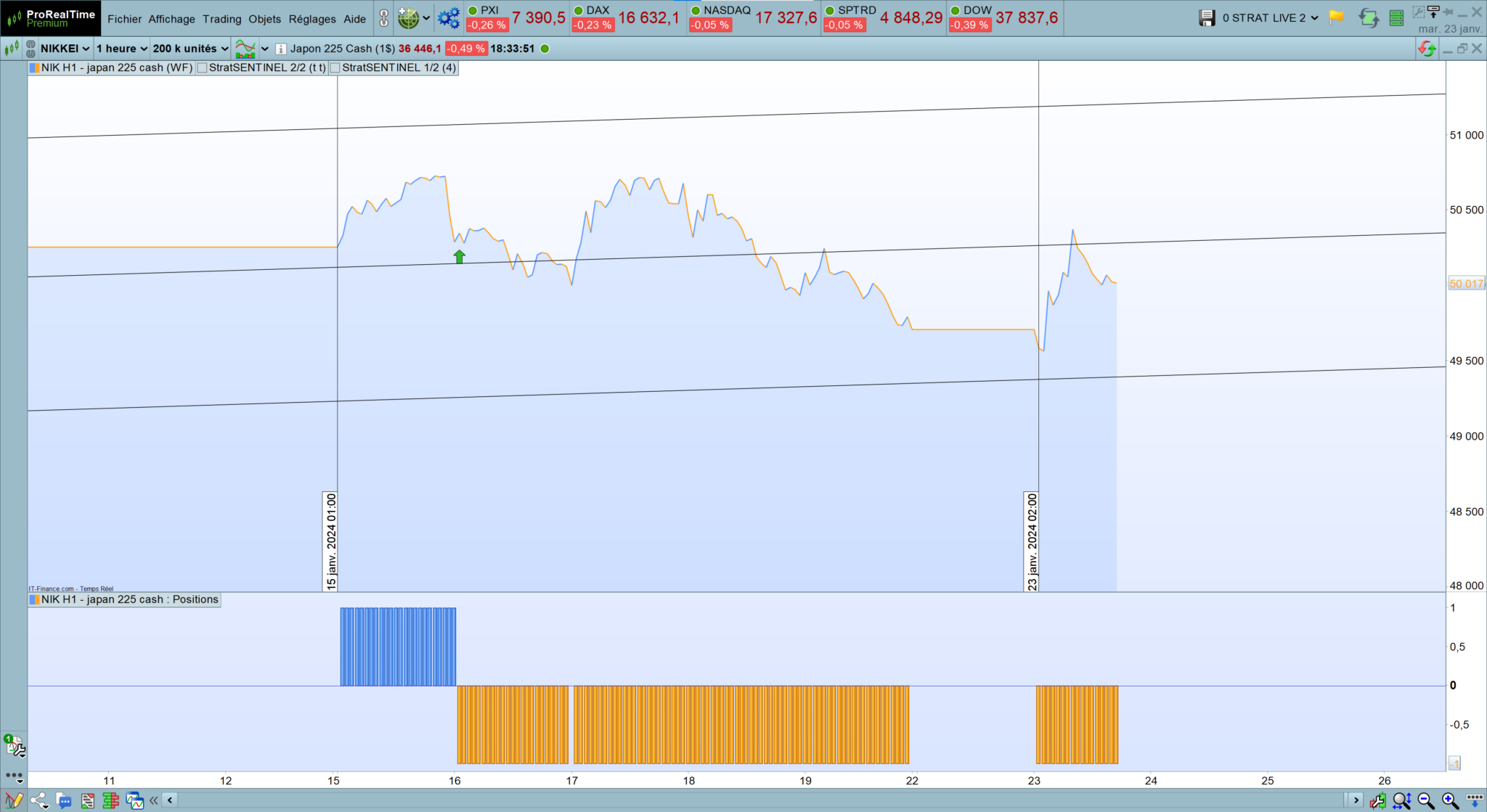1487x812 pixels.
Task: Open the drawing tools pencil icon
Action: tap(14, 800)
